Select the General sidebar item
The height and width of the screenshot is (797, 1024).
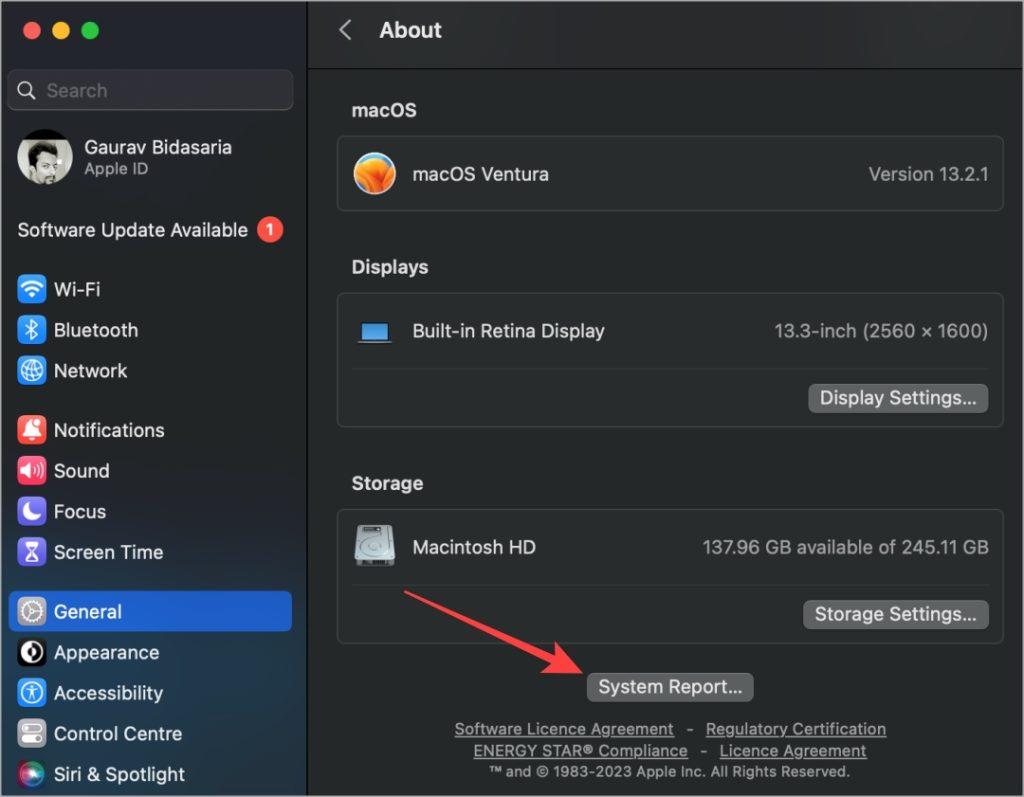click(x=150, y=611)
